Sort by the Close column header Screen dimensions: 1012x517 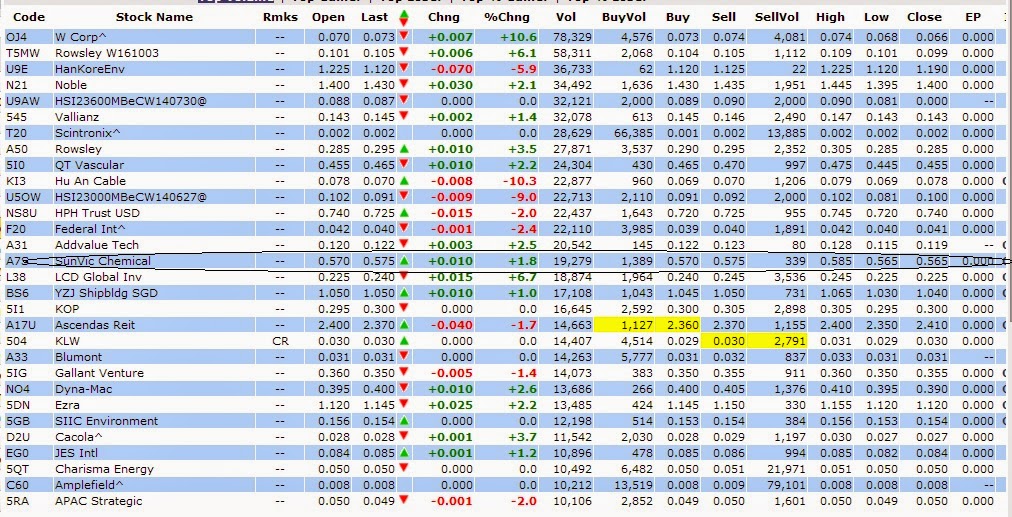pos(924,17)
